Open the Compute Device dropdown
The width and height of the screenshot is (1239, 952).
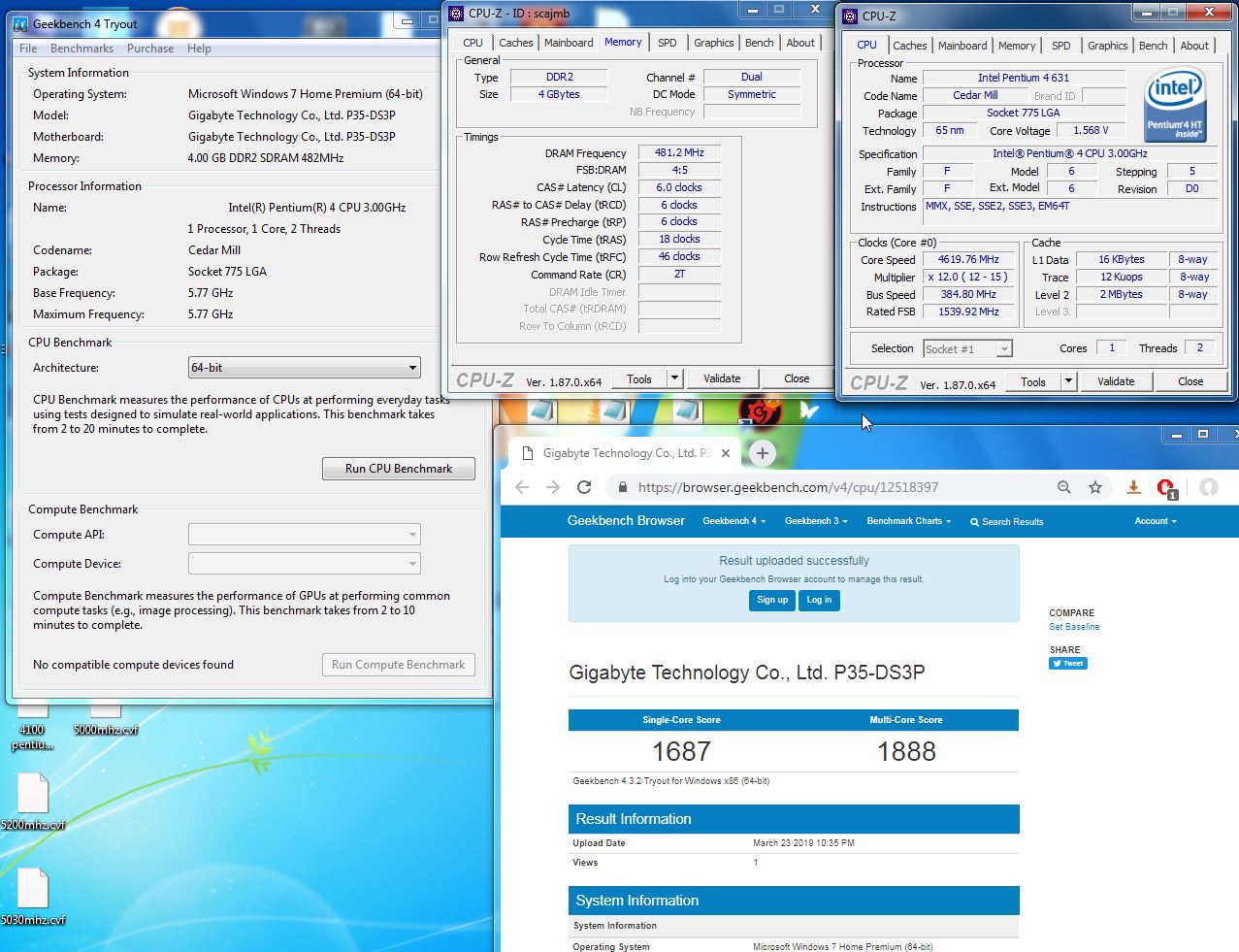click(304, 564)
